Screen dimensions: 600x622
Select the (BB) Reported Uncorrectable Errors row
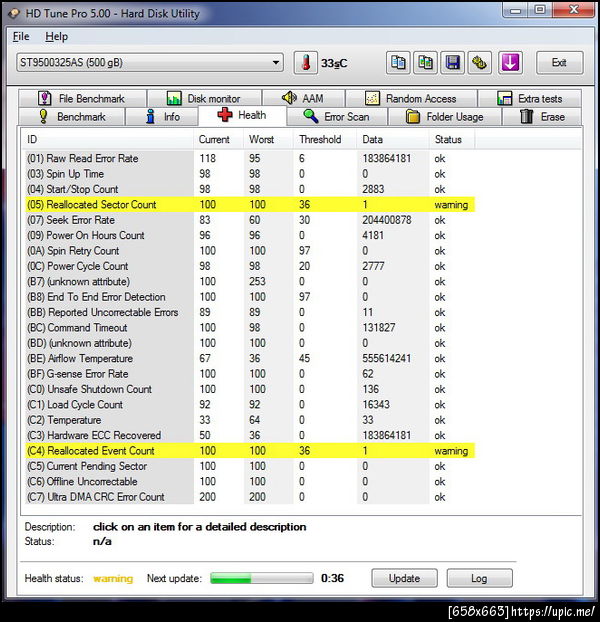point(250,312)
